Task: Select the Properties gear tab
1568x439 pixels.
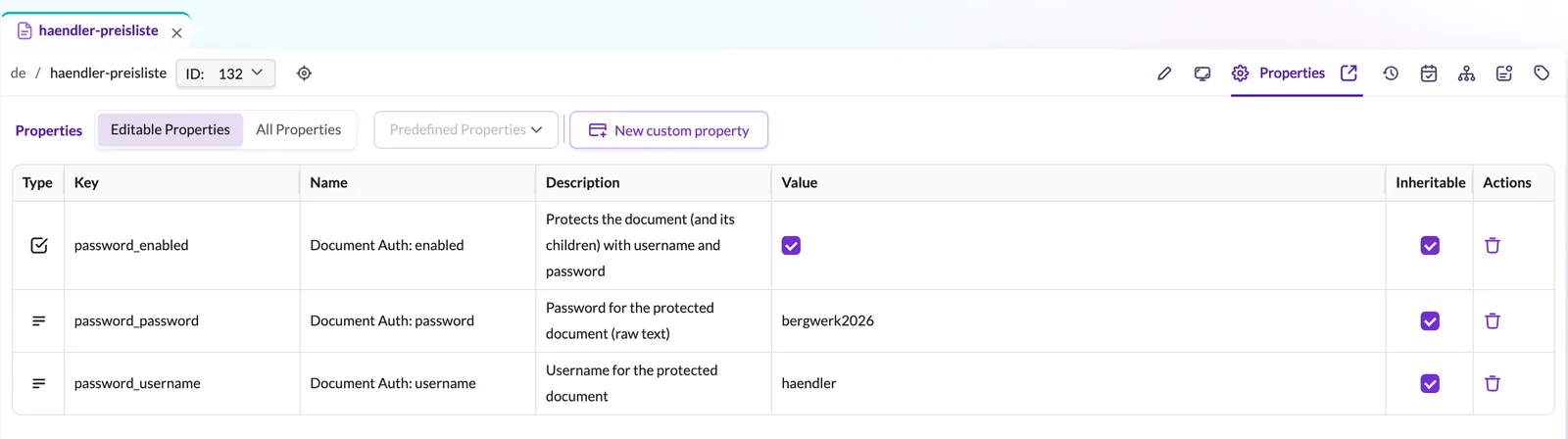Action: click(1278, 73)
